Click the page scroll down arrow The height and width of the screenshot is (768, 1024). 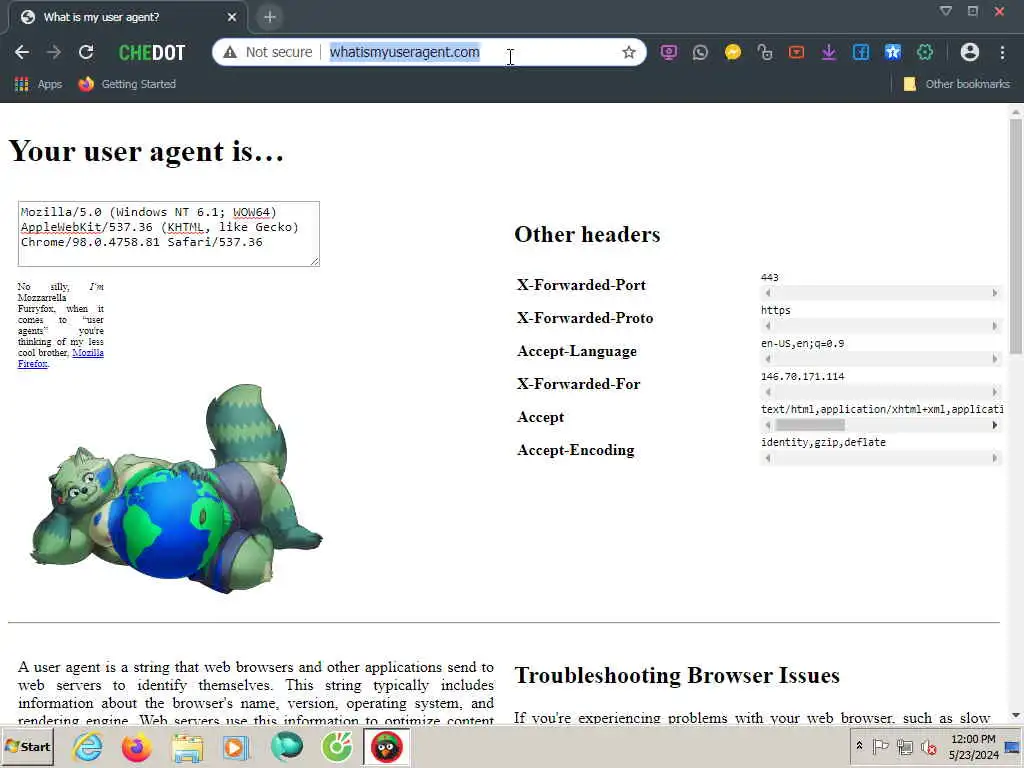tap(1016, 716)
